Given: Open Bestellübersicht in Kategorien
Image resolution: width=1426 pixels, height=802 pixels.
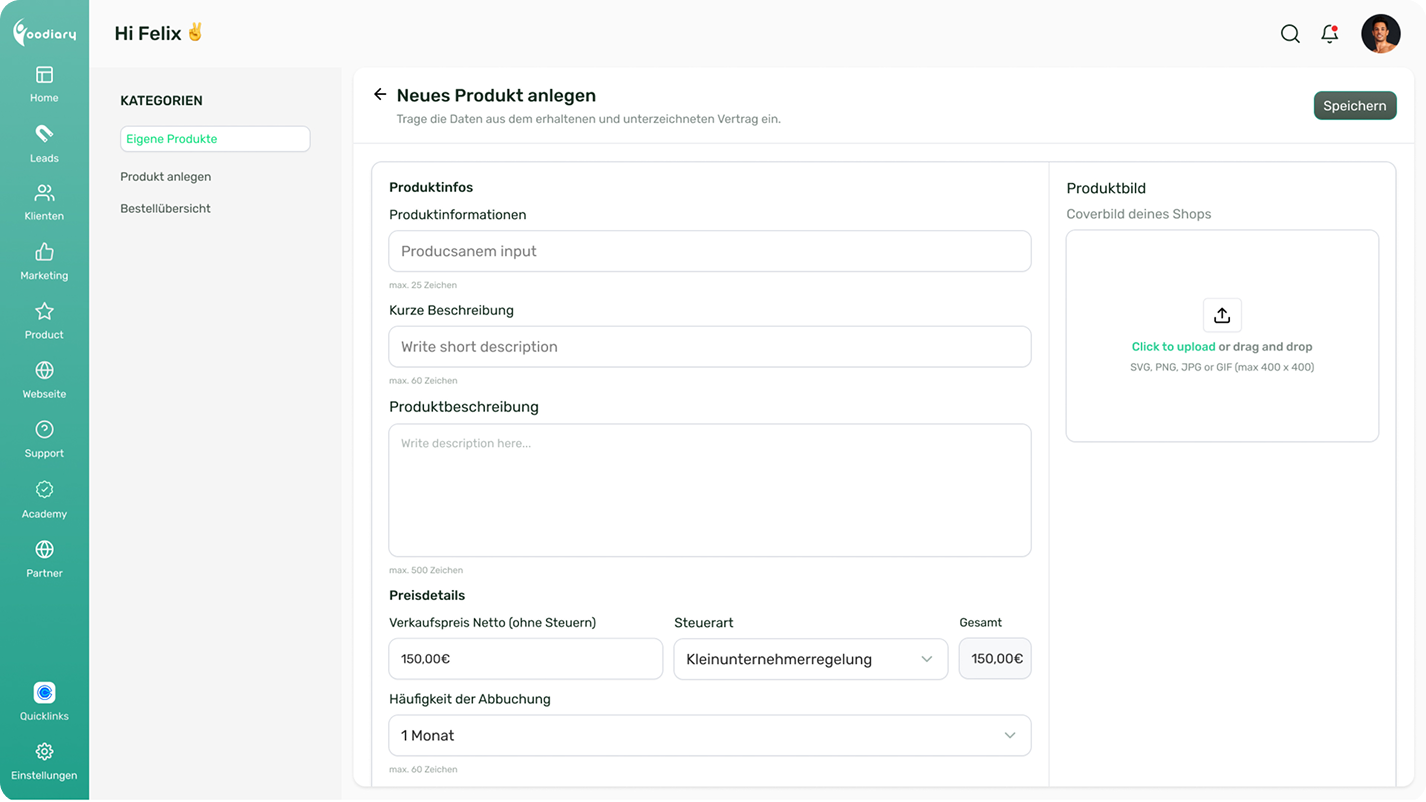Looking at the screenshot, I should (x=165, y=209).
